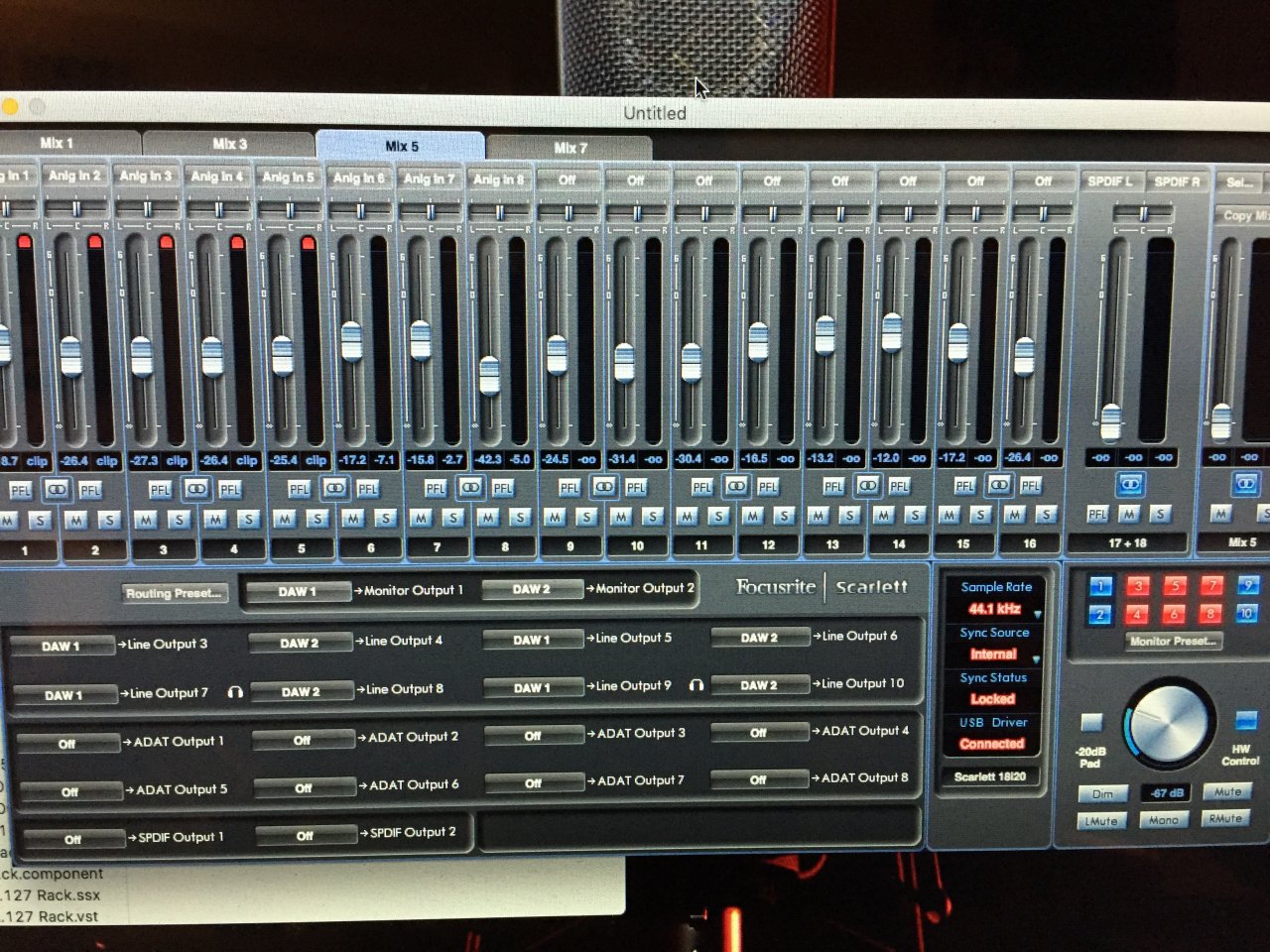
Task: Click the -67 dB monitor level readout
Action: (x=1164, y=793)
